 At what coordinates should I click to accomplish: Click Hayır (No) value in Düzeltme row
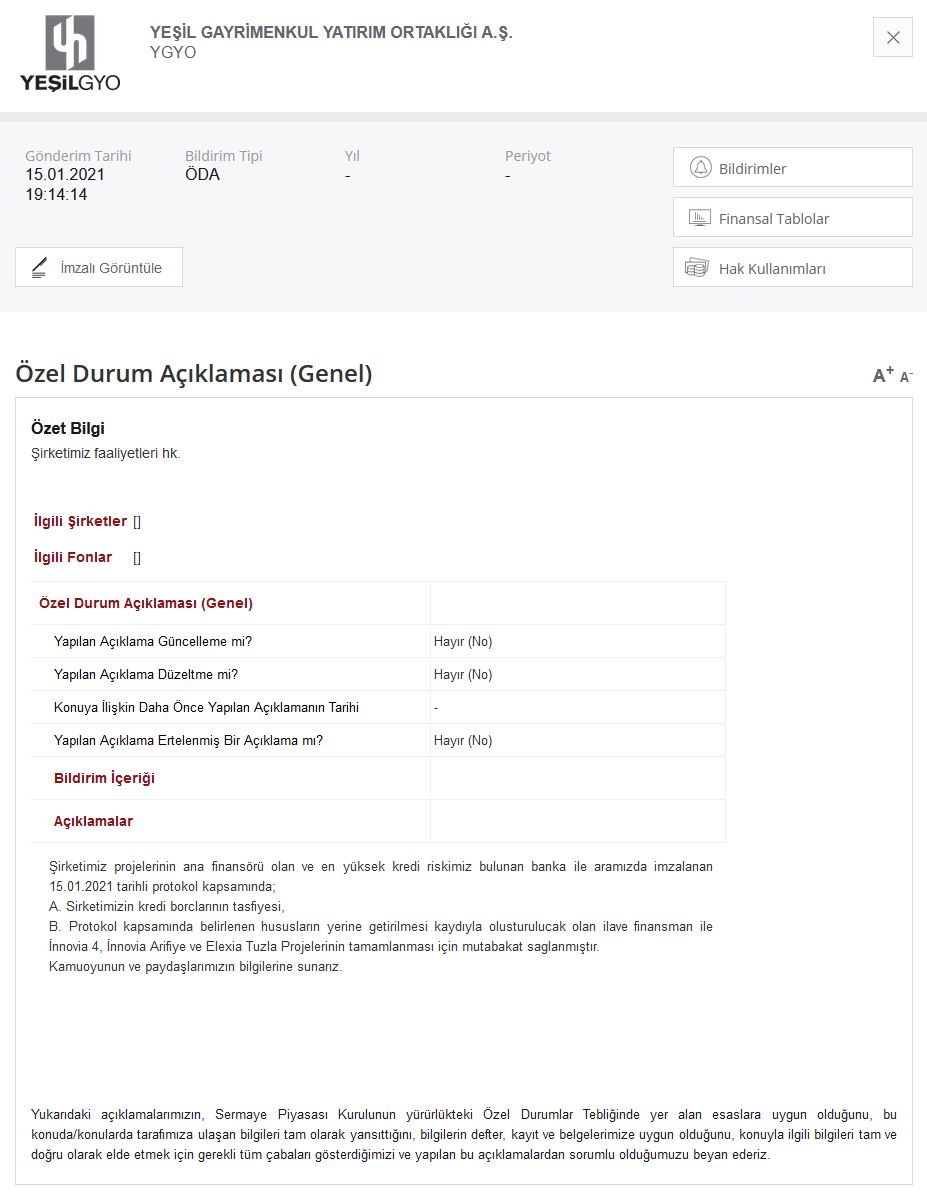(x=463, y=674)
